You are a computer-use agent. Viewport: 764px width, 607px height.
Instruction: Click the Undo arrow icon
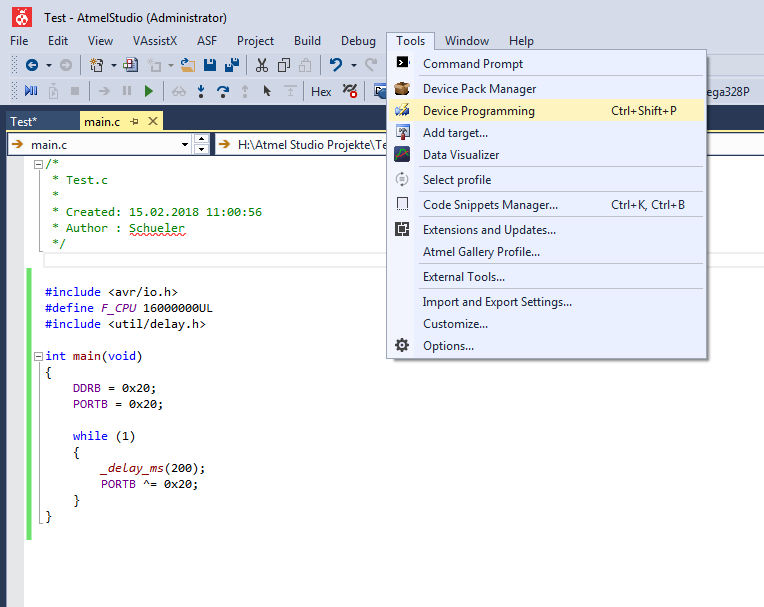(x=336, y=65)
